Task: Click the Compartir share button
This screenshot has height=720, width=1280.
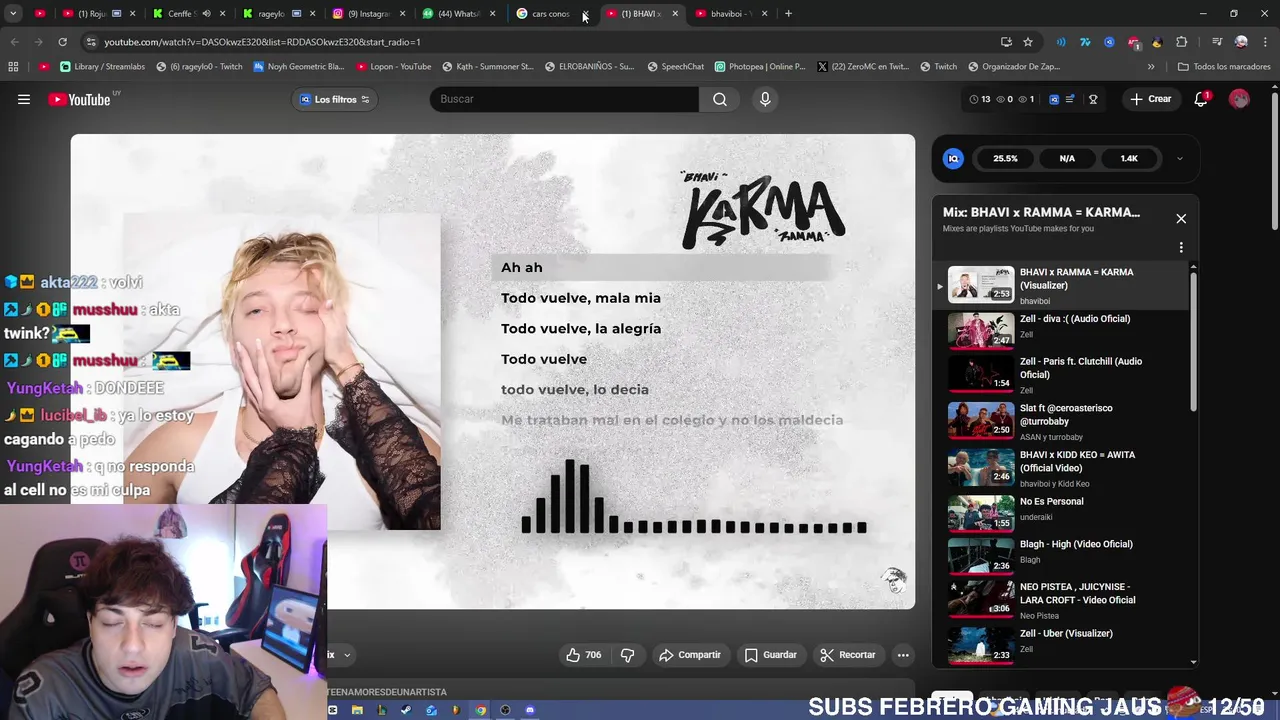Action: [x=689, y=655]
